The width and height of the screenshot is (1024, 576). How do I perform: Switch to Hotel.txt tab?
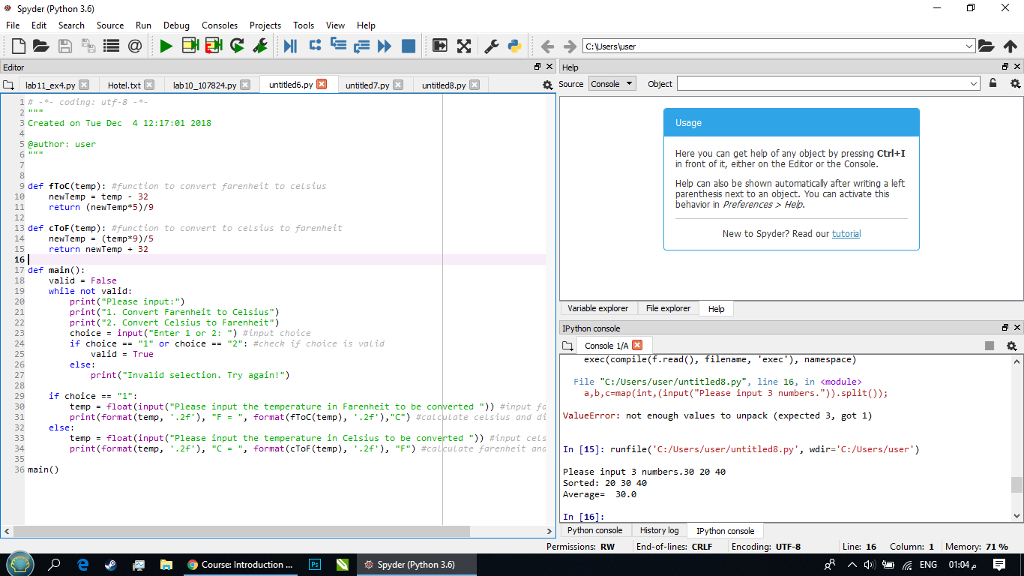pyautogui.click(x=124, y=85)
